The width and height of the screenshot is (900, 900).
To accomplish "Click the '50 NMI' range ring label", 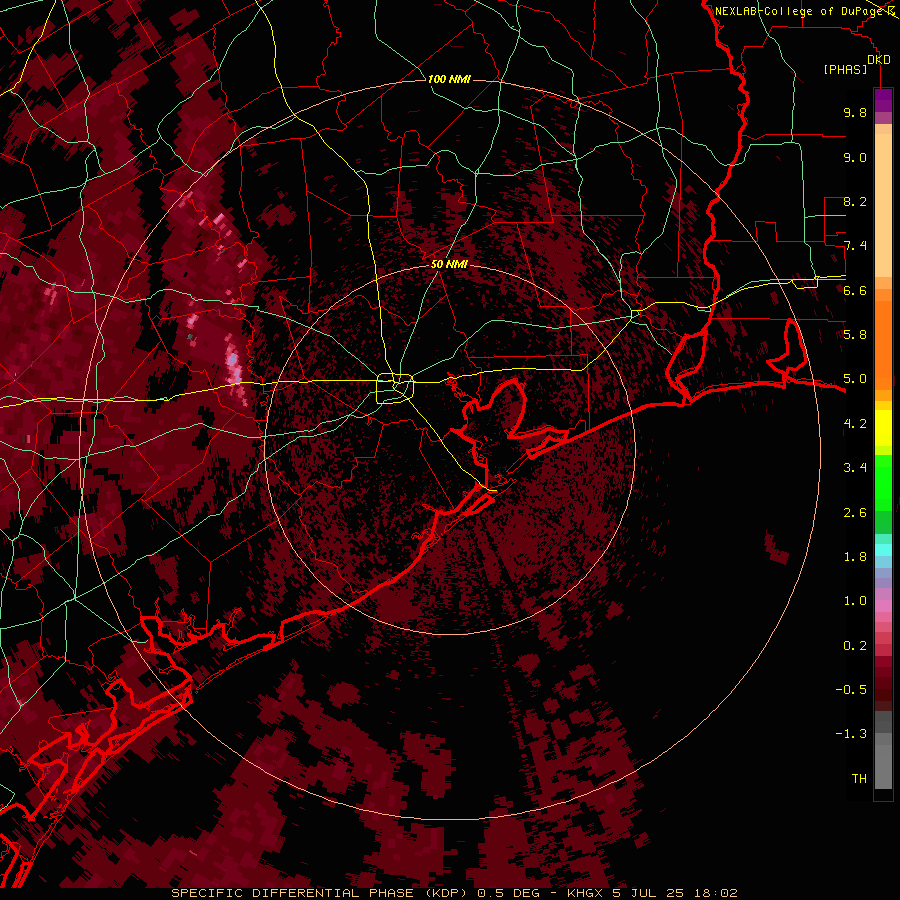I will click(449, 265).
